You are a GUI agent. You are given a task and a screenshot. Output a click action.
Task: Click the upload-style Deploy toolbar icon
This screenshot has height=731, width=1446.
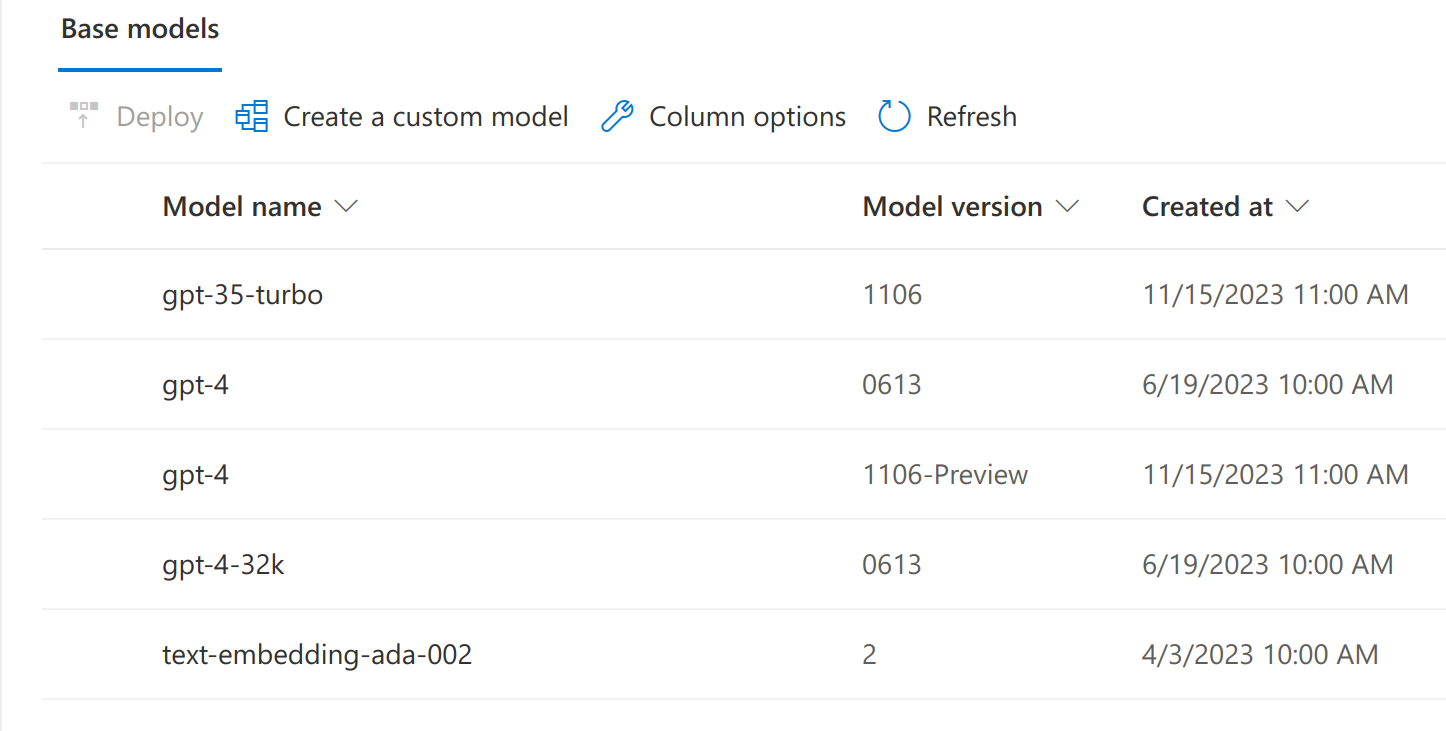84,115
